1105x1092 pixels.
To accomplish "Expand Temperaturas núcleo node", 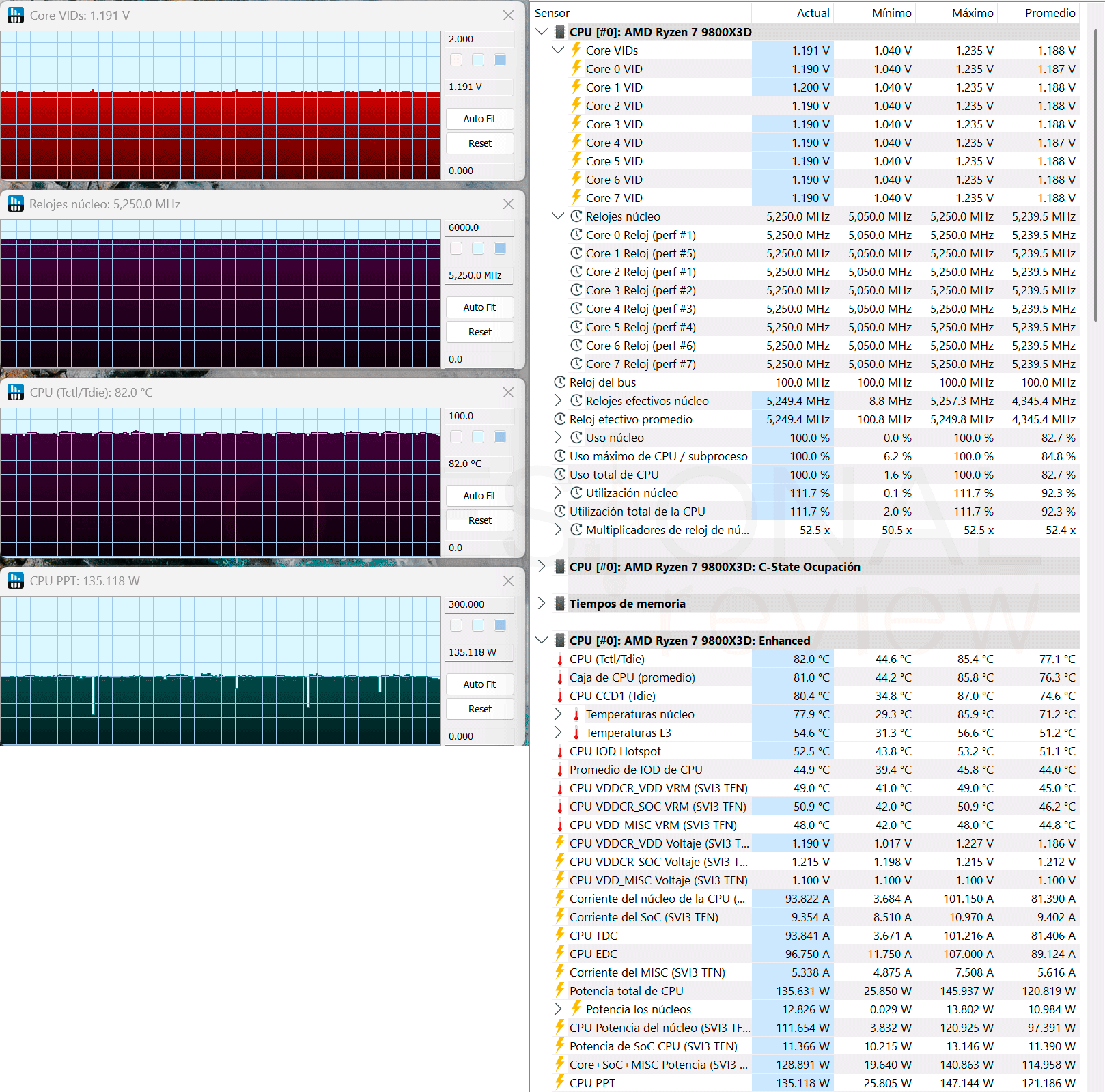I will 558,714.
